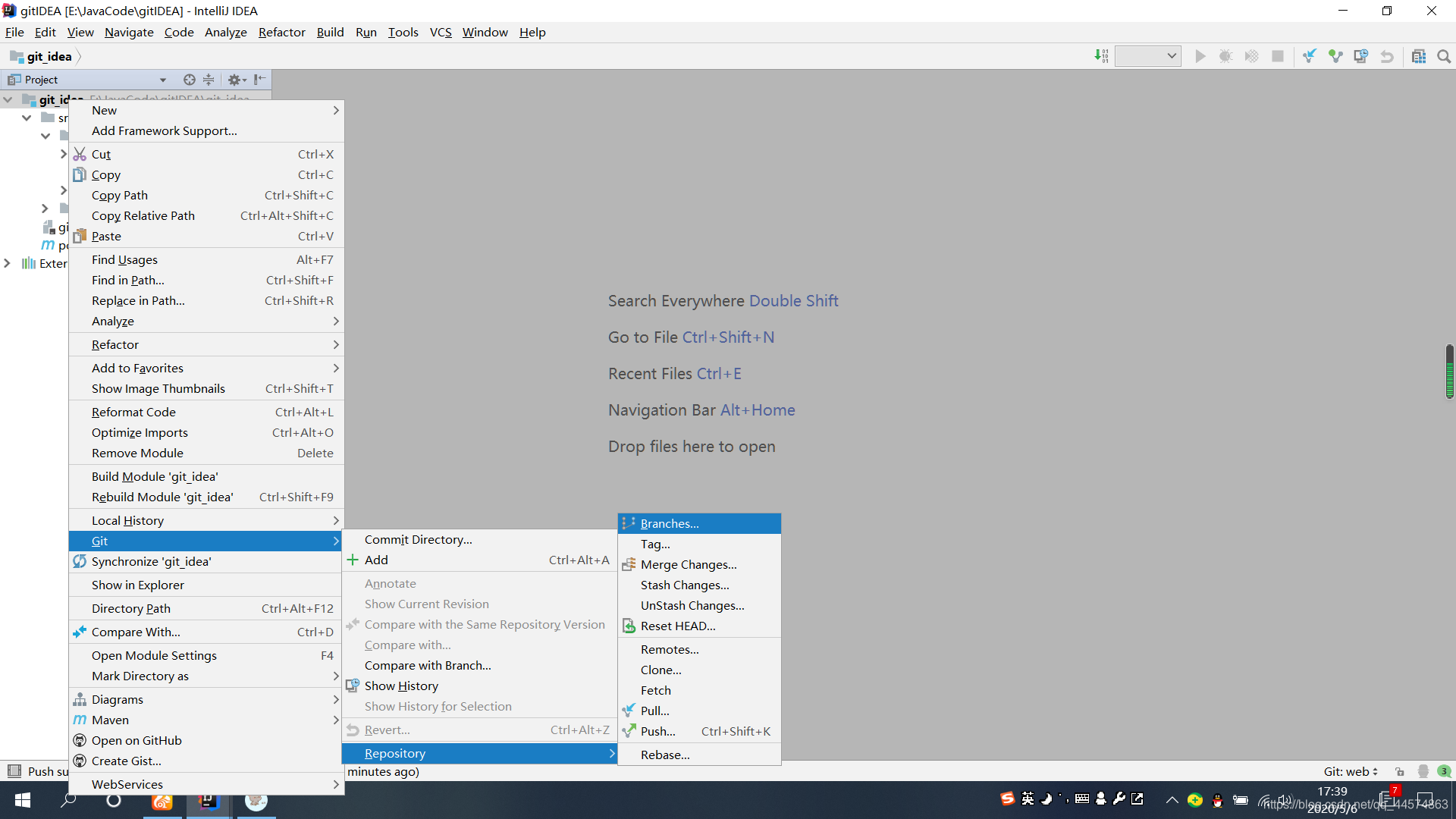
Task: Open the Diagrams submenu
Action: pos(206,700)
